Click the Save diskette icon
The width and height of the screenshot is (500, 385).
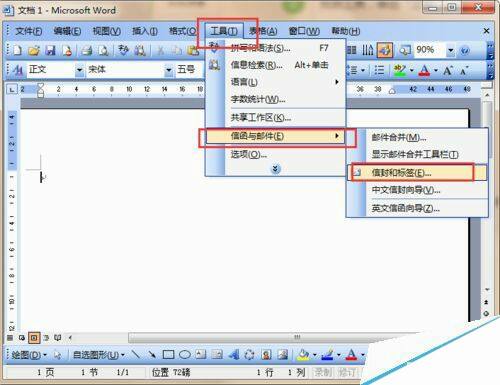click(x=50, y=50)
